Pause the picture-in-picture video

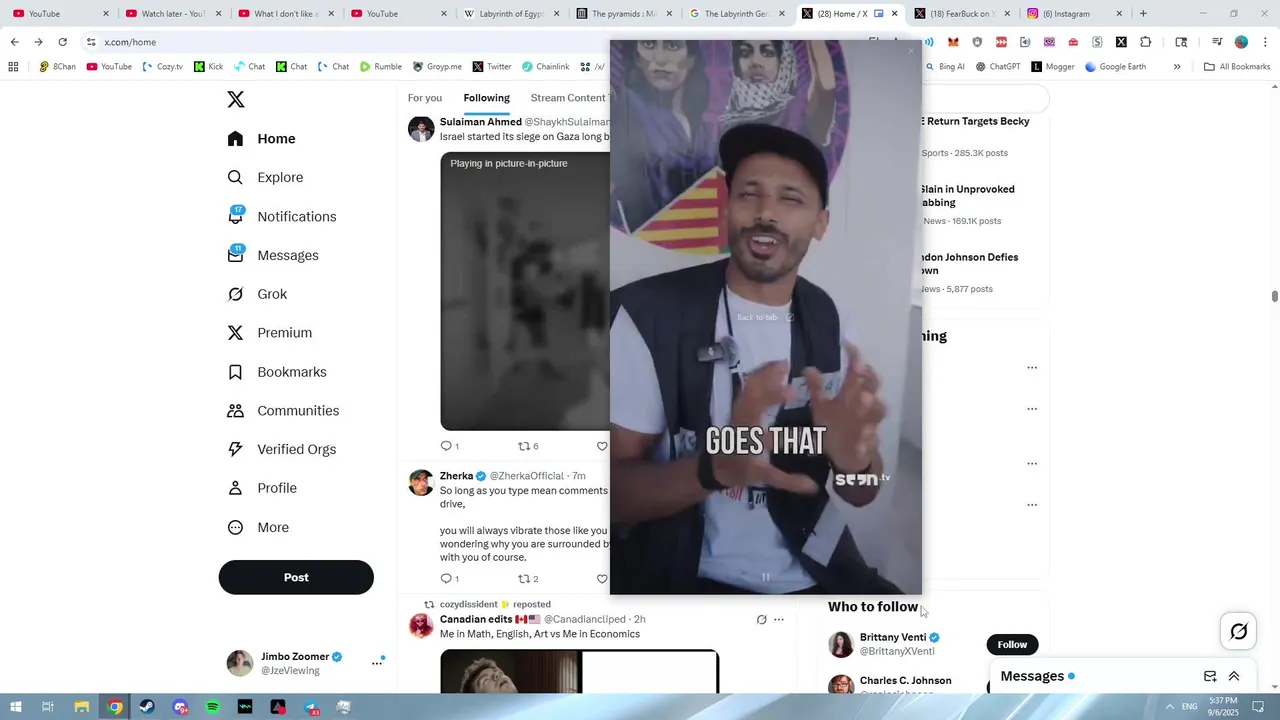766,577
